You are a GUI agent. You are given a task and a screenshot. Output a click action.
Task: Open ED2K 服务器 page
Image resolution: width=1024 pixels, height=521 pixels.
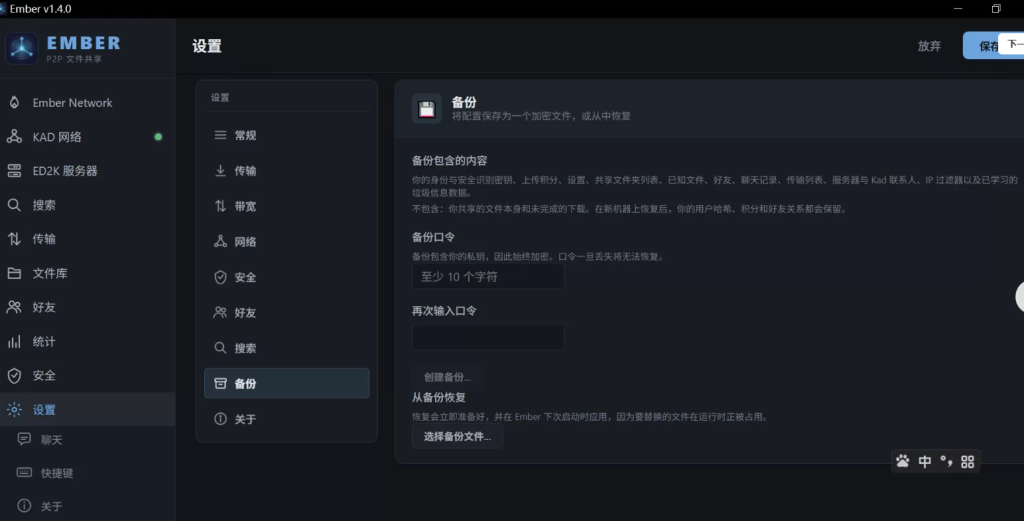tap(88, 170)
